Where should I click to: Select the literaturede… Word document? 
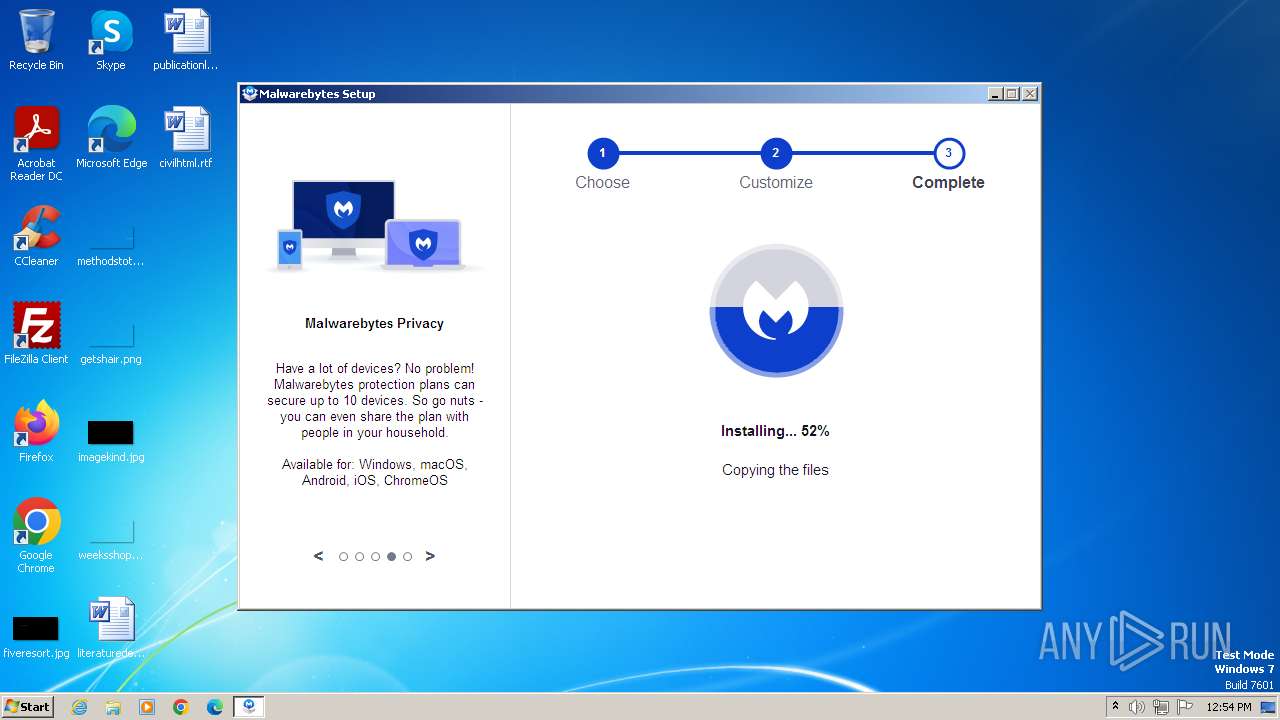[x=111, y=628]
